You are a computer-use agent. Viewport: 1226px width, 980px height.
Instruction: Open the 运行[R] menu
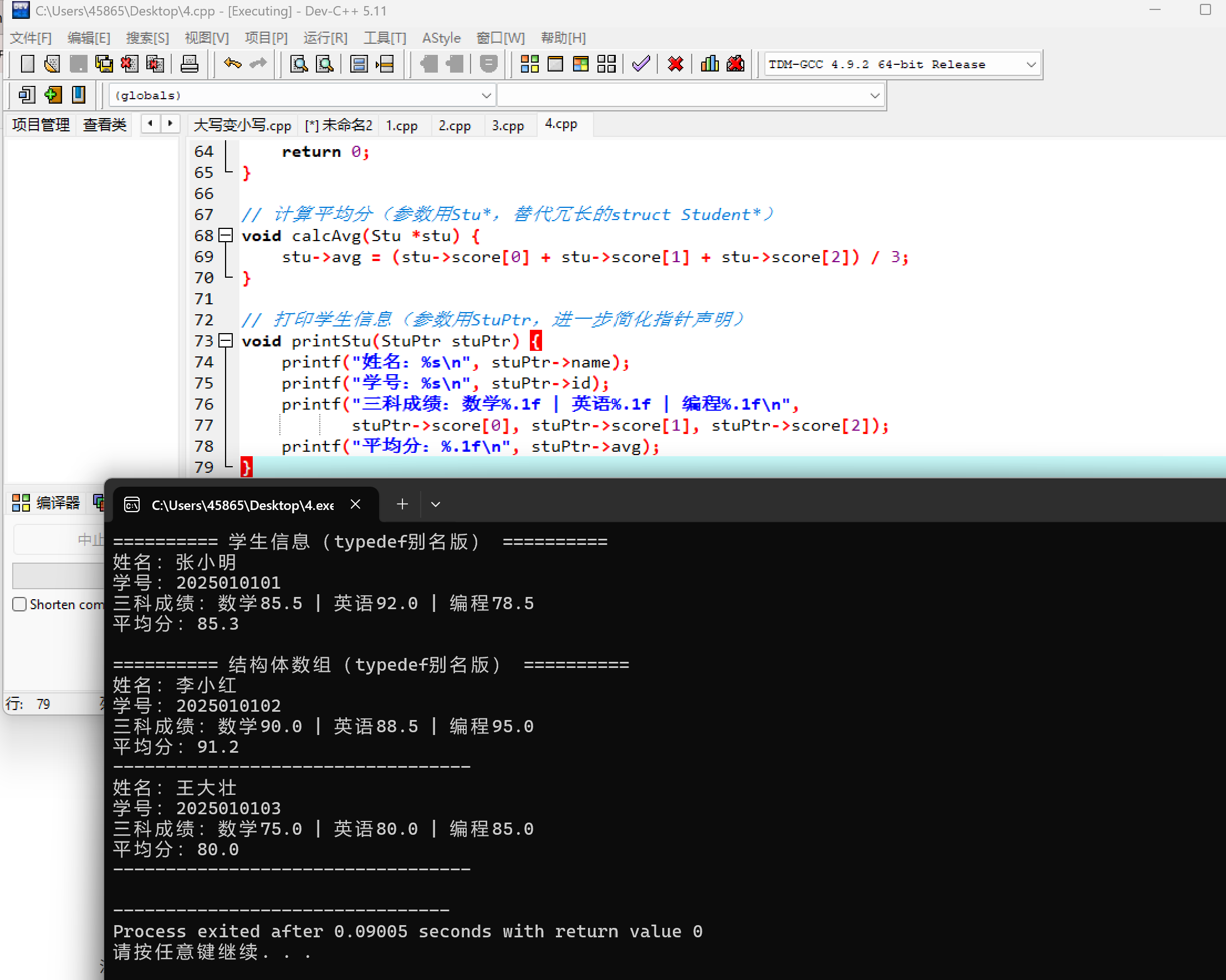tap(325, 38)
